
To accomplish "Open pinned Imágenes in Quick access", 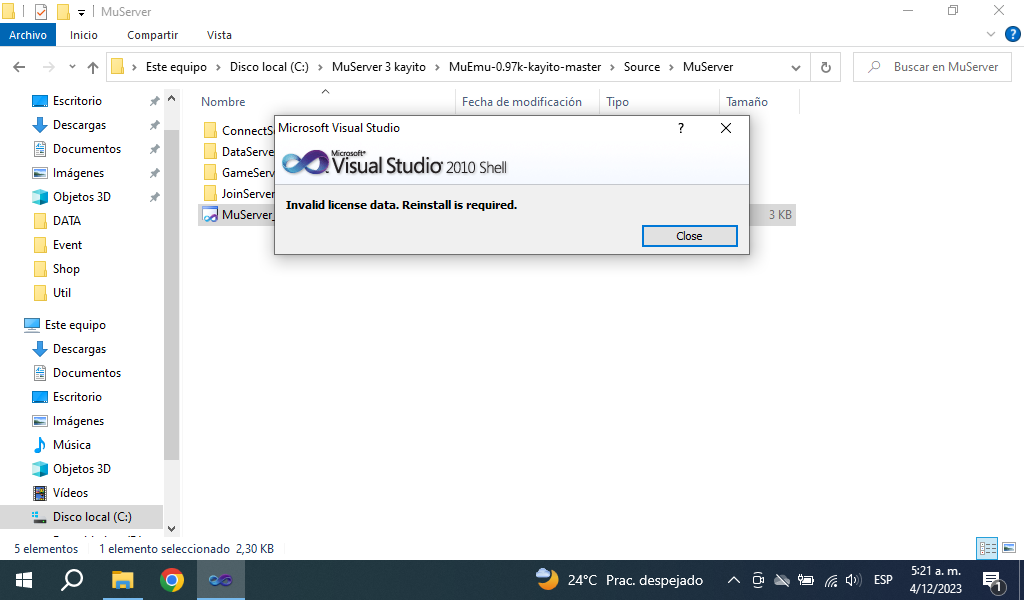I will (x=78, y=173).
